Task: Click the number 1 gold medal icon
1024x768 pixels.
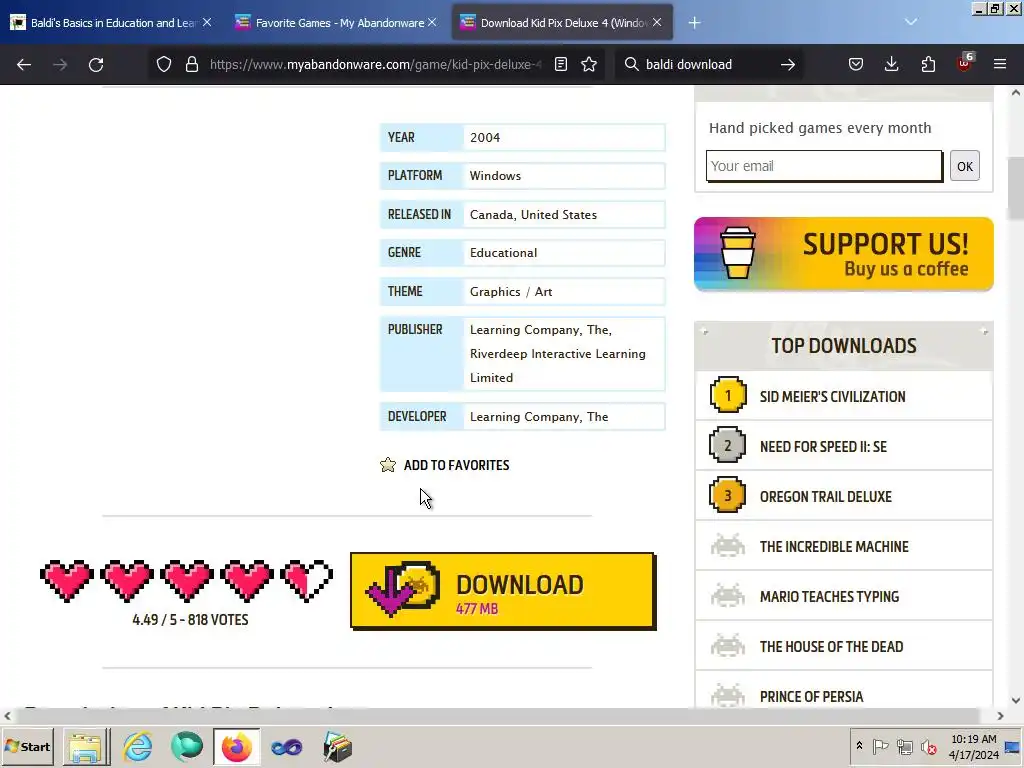Action: click(728, 395)
